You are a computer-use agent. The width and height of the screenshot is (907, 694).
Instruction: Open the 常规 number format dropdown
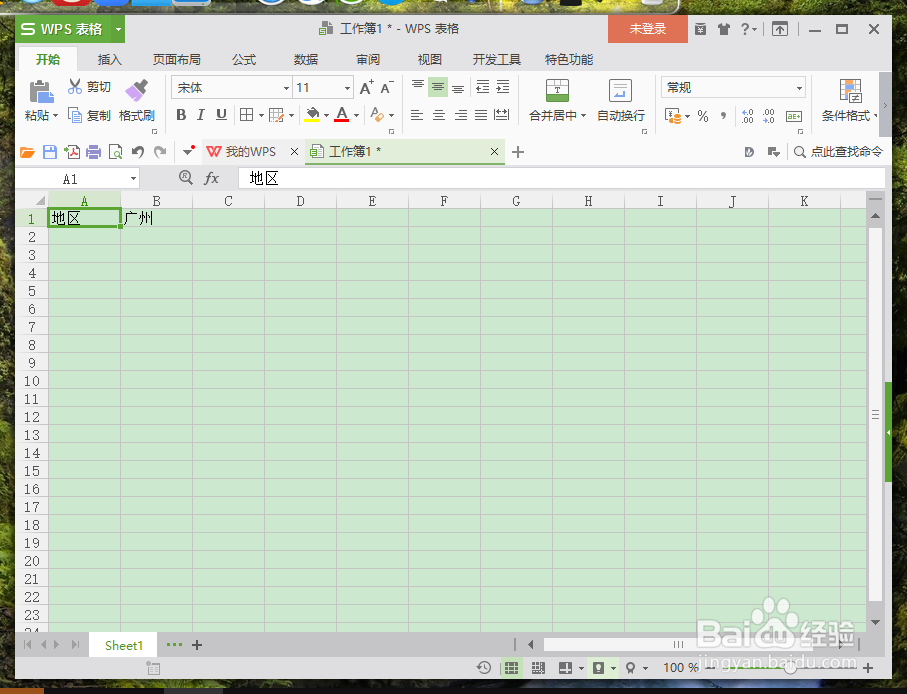pos(799,88)
